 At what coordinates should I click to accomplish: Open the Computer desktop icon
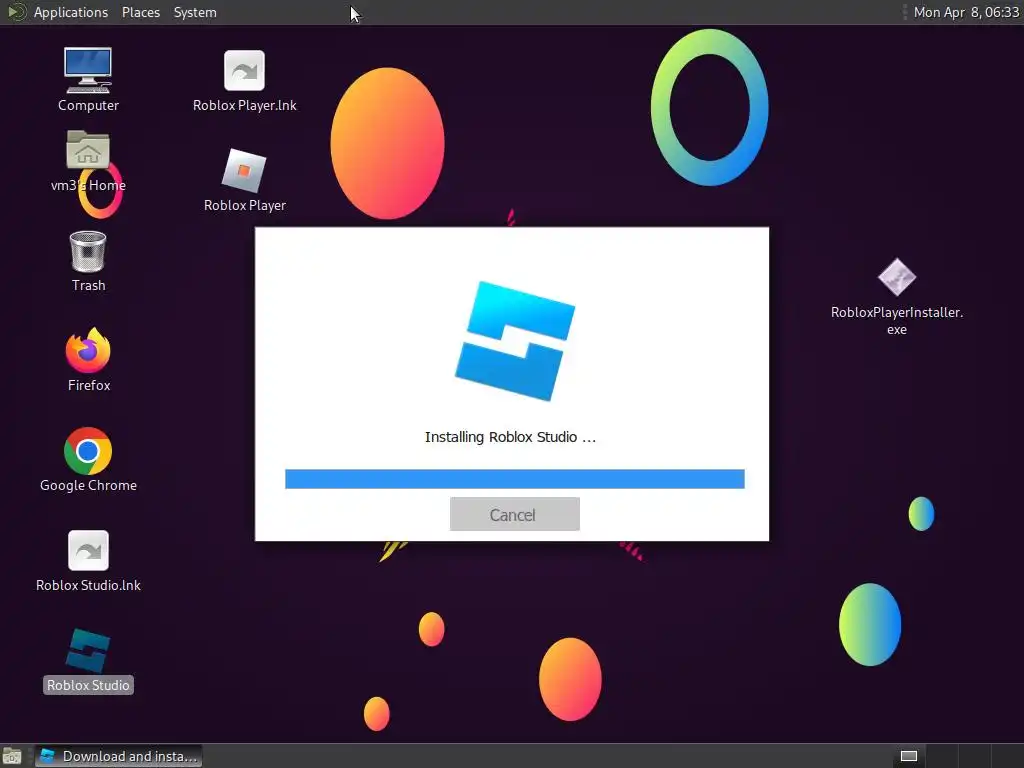[x=88, y=71]
